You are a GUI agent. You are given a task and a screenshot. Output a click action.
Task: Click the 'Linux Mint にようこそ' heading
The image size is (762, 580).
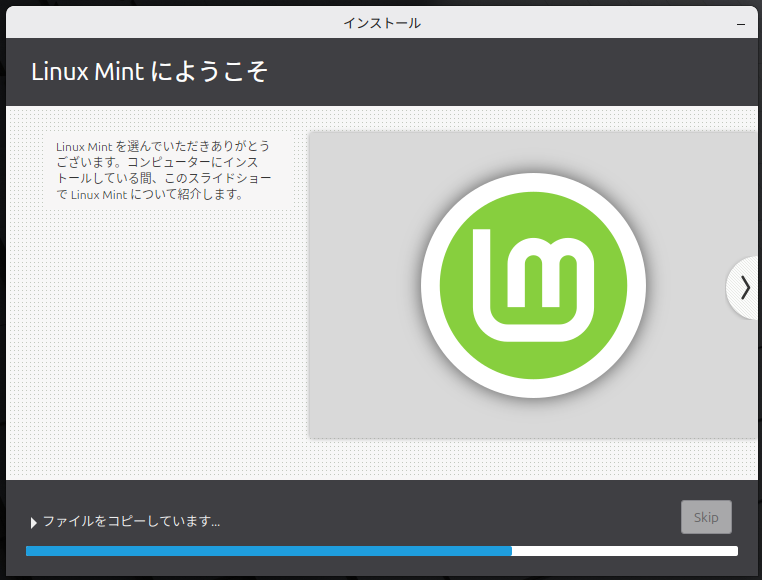(149, 71)
